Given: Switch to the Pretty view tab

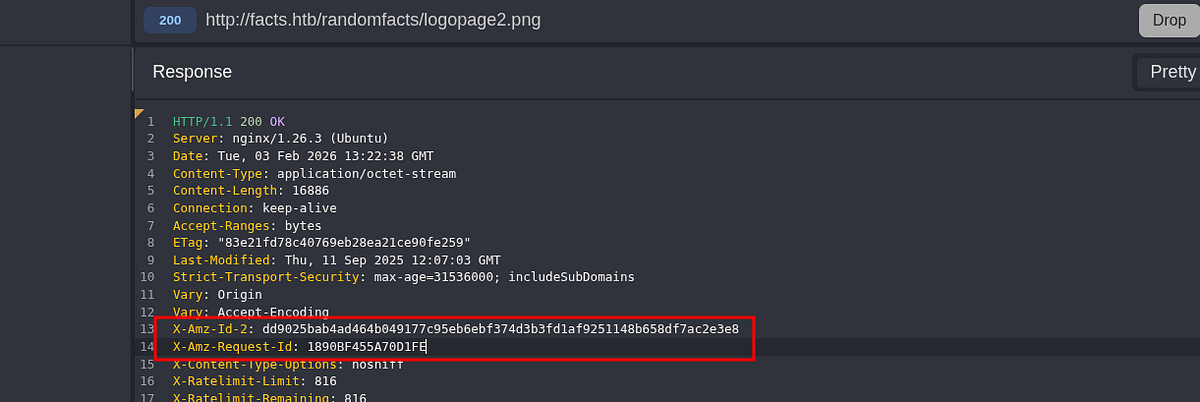Looking at the screenshot, I should click(1172, 72).
